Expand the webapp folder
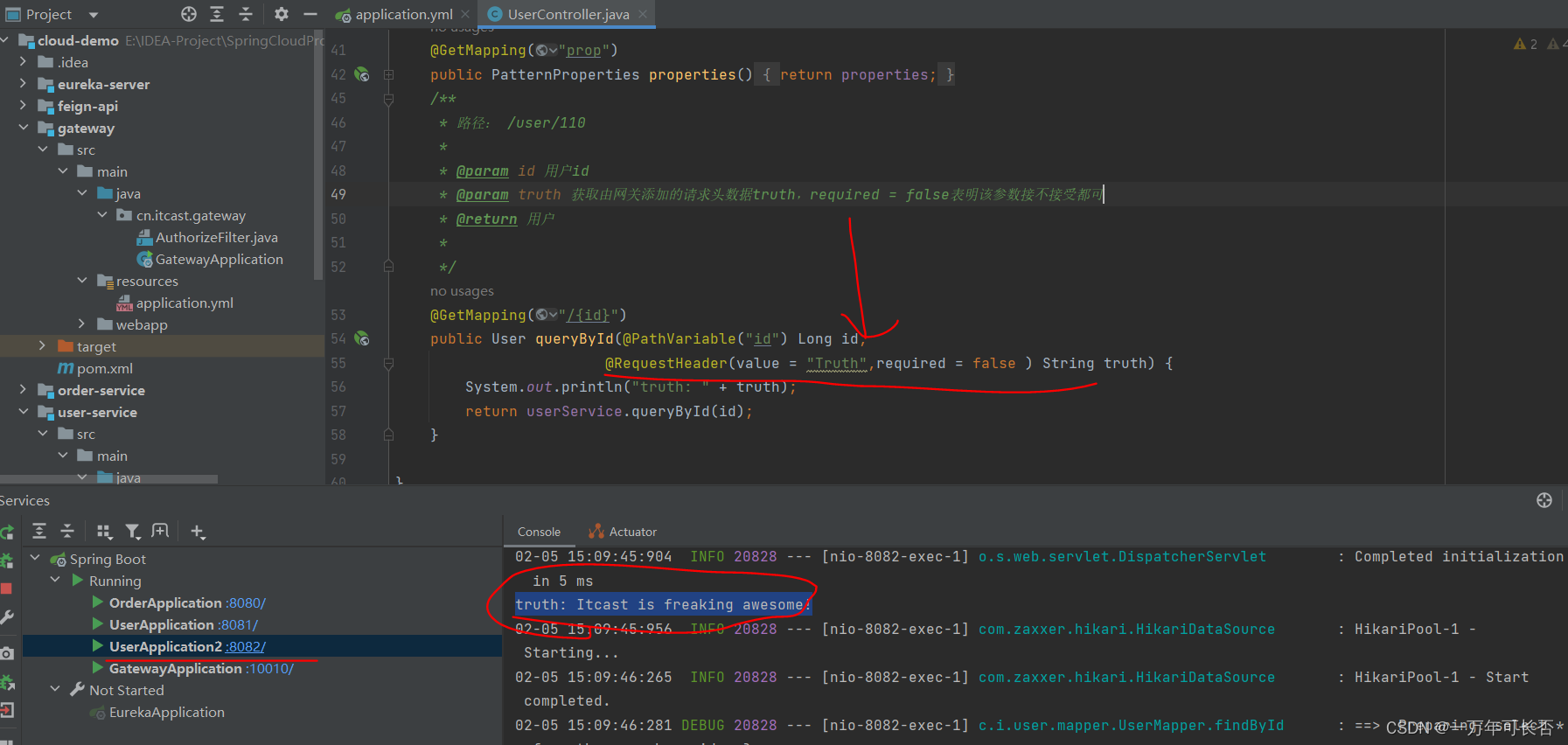 pyautogui.click(x=82, y=324)
